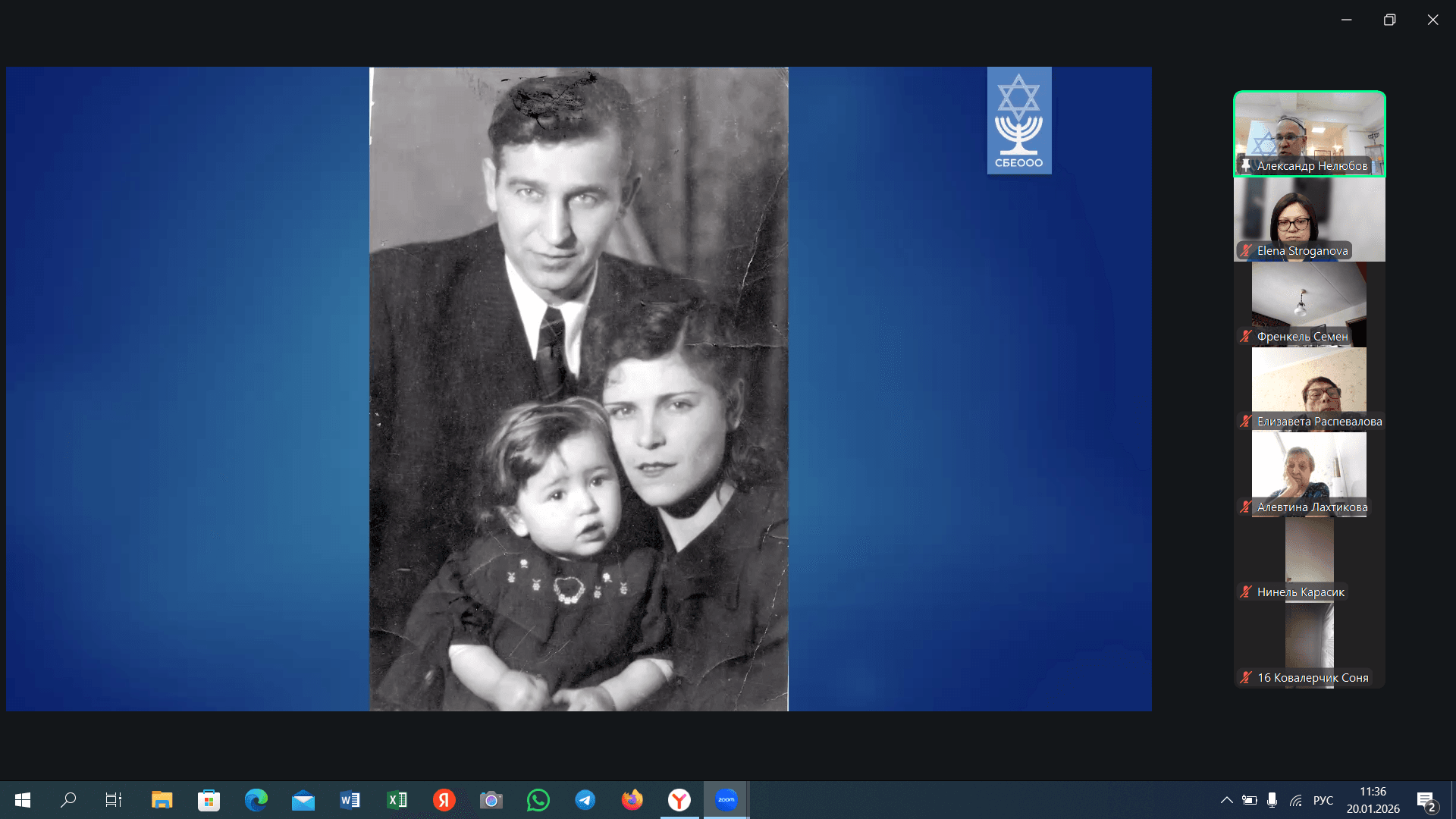Select Френкель Семен video tile
Viewport: 1456px width, 819px height.
click(x=1310, y=305)
